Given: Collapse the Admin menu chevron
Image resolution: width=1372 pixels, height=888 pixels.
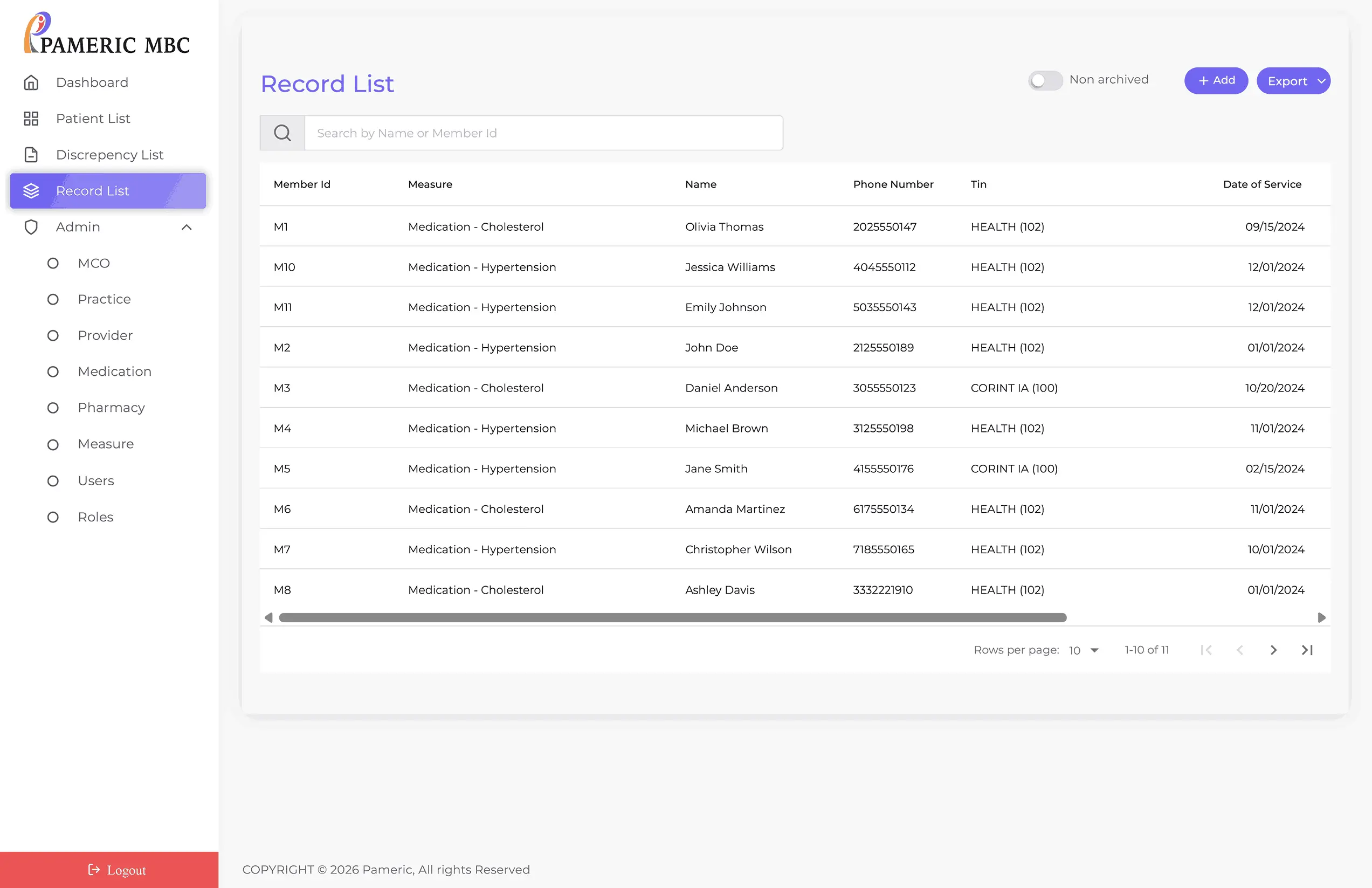Looking at the screenshot, I should point(186,227).
